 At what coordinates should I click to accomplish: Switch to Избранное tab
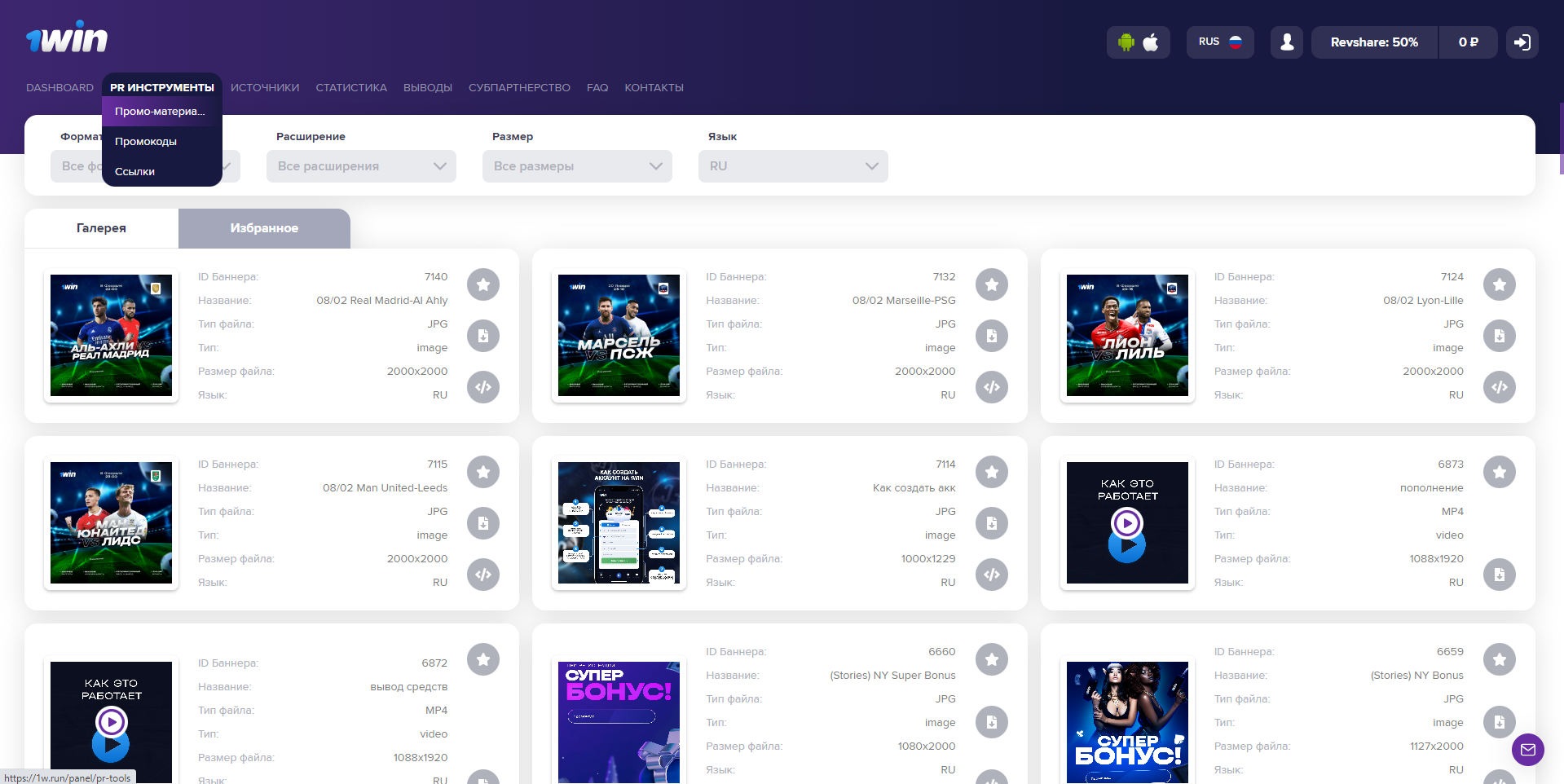264,228
